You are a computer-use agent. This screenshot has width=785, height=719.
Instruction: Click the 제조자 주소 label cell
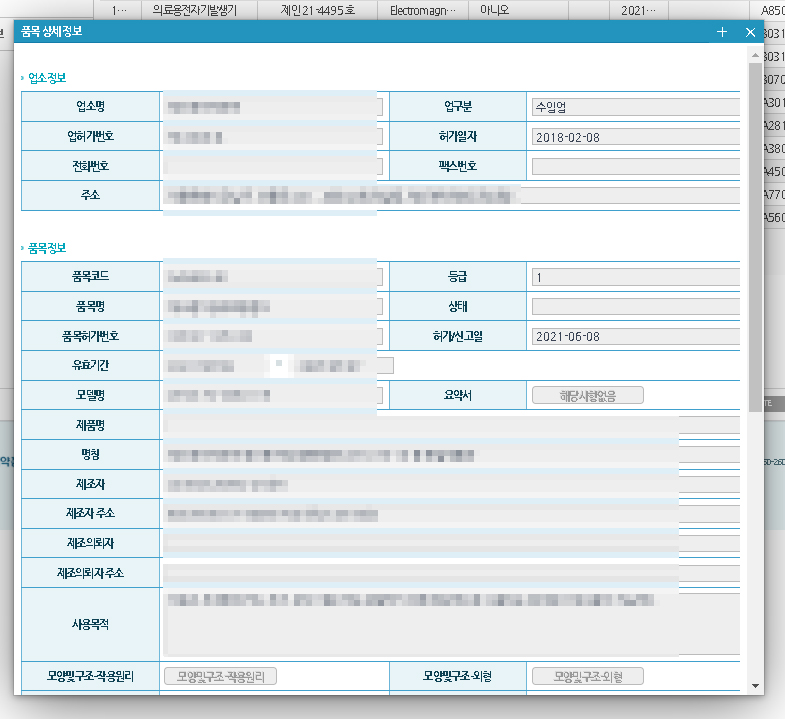[91, 514]
